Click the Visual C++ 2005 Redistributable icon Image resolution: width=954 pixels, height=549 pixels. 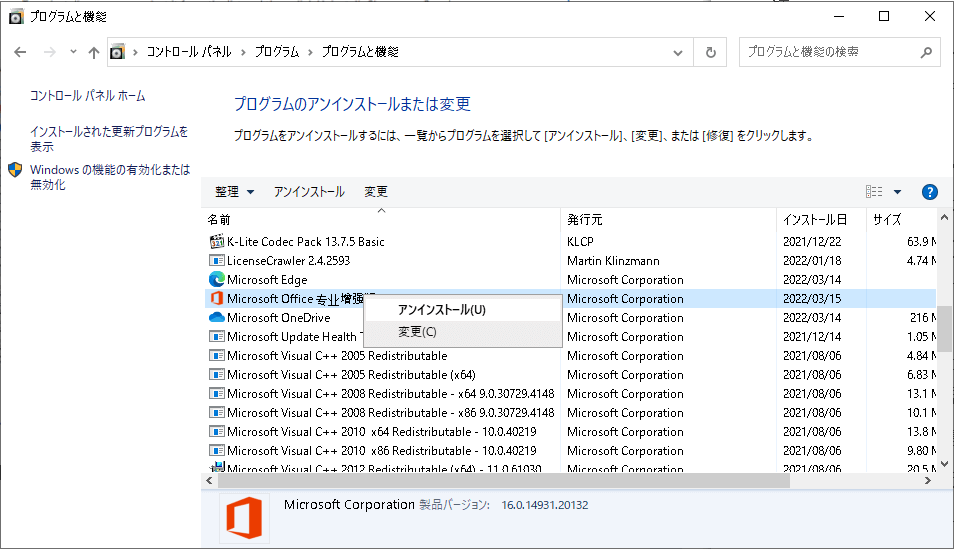[x=217, y=355]
